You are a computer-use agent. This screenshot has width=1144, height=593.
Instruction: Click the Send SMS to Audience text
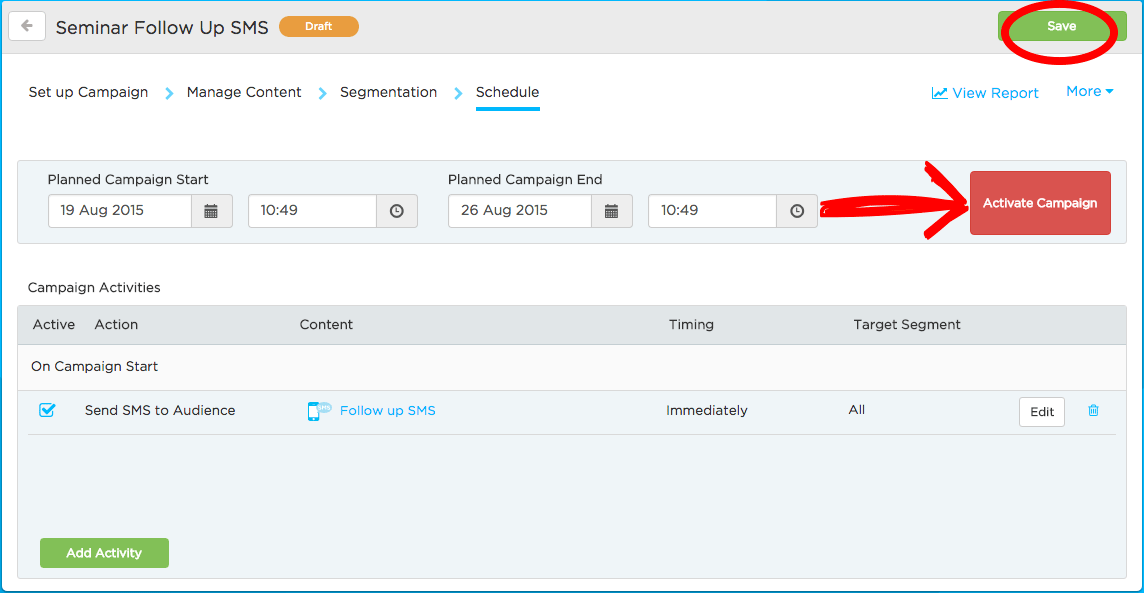point(160,411)
